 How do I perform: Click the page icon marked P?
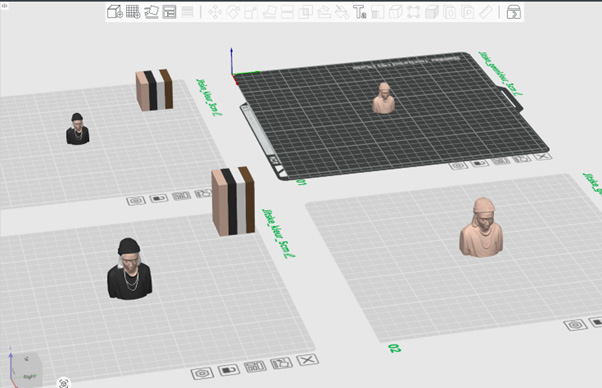point(468,12)
